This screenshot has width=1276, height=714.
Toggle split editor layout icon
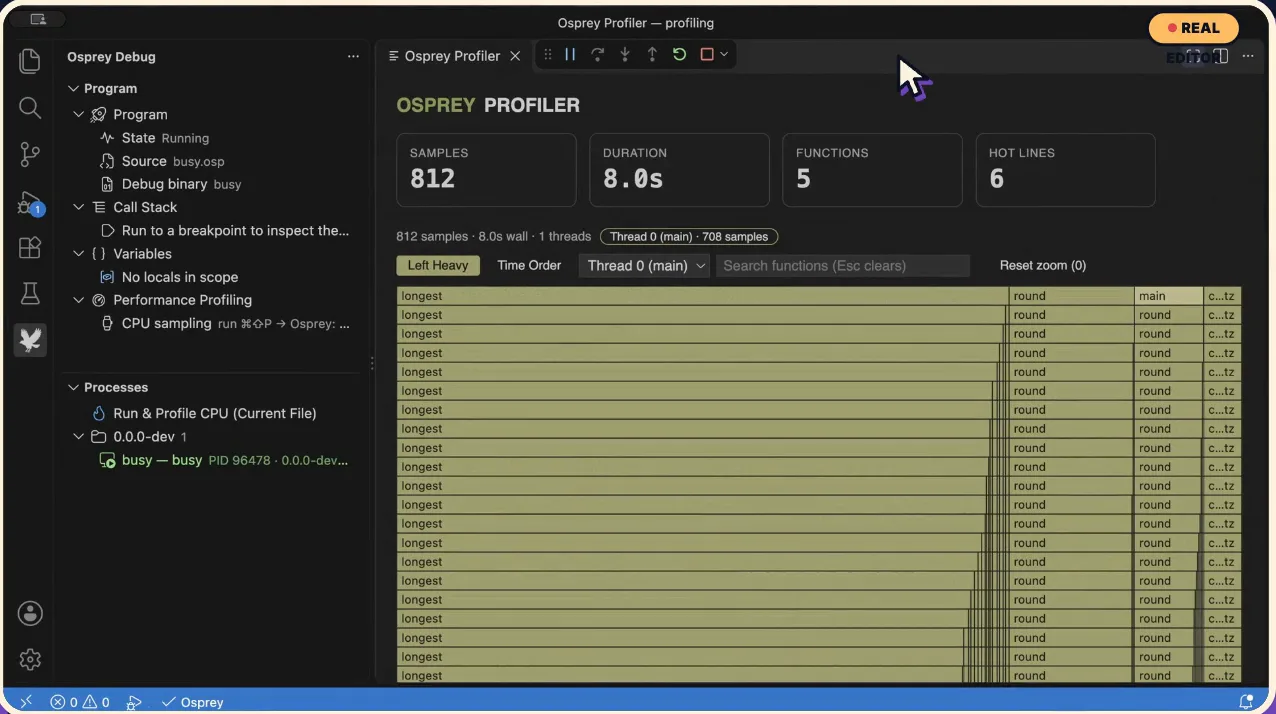(x=1220, y=56)
